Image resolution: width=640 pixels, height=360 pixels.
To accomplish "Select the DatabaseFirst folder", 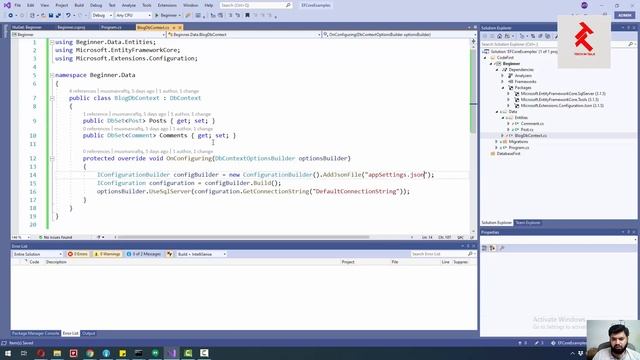I will [508, 154].
